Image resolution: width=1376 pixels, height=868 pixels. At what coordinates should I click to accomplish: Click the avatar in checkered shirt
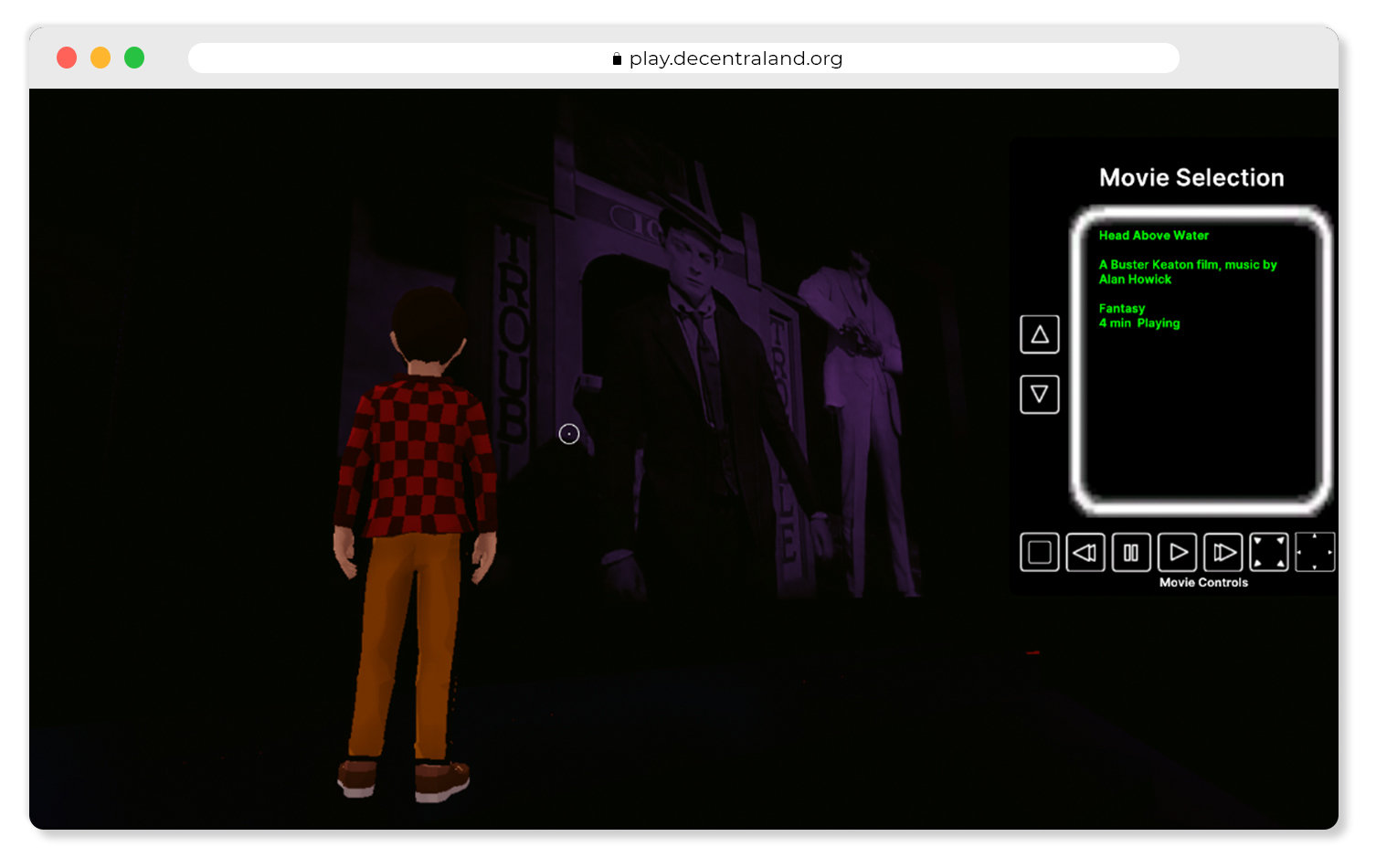(x=416, y=544)
